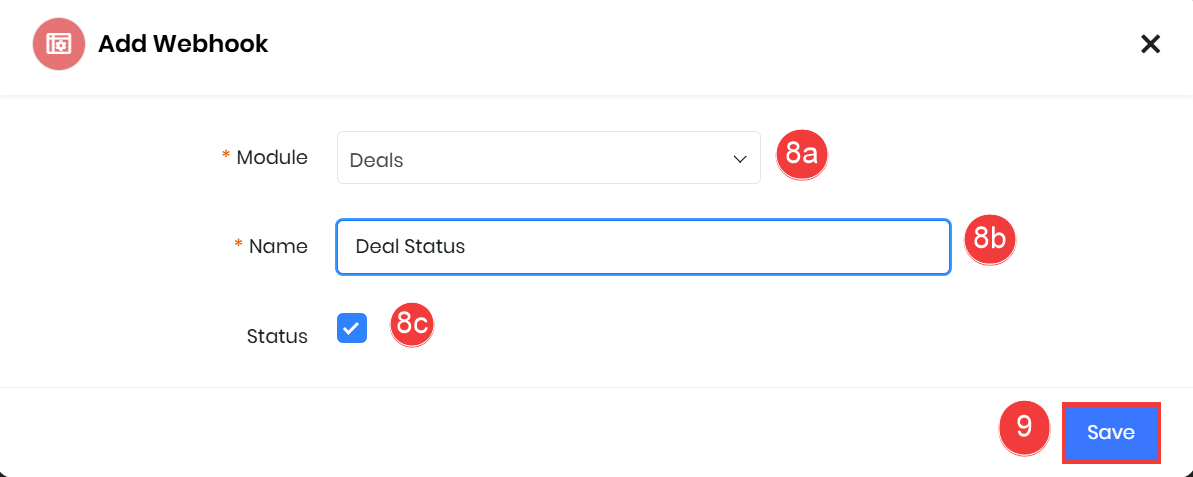This screenshot has width=1193, height=477.
Task: Click the red 8a step marker
Action: point(801,155)
